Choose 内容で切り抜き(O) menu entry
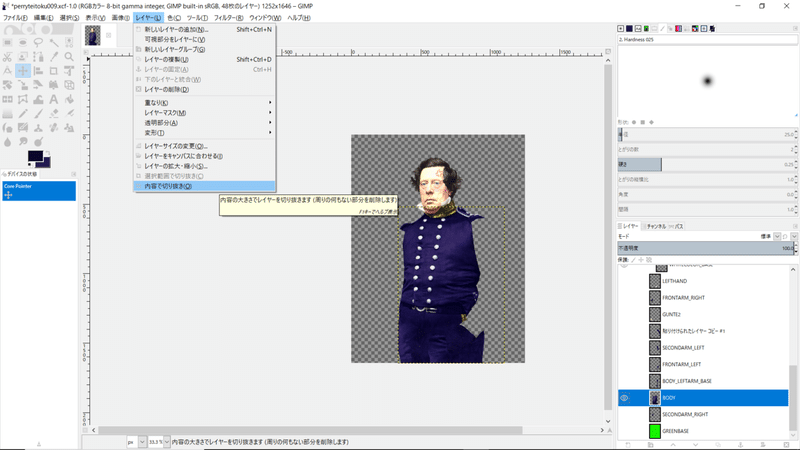Screen dimensions: 800x450 204,186
